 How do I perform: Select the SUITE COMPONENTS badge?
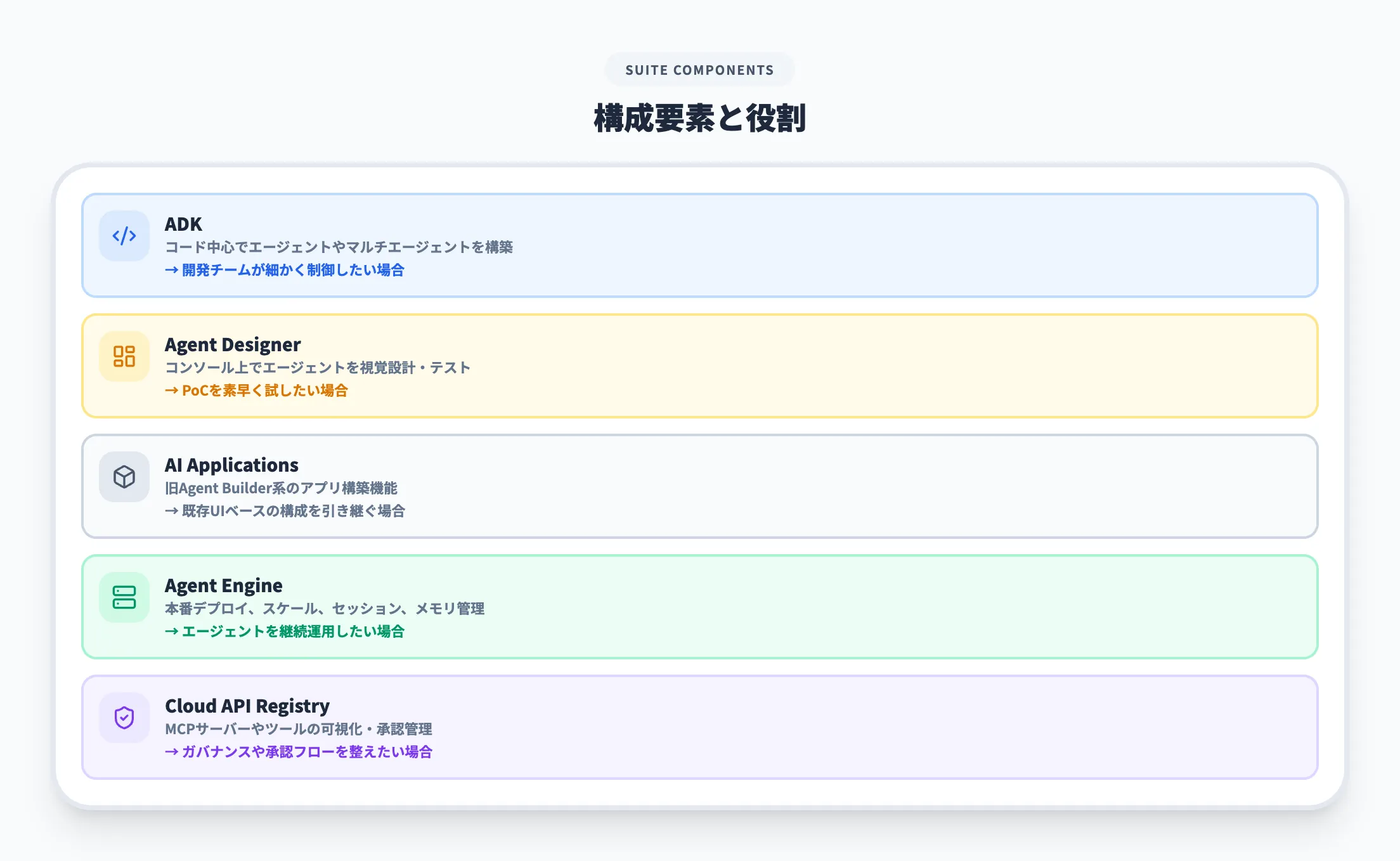click(x=699, y=70)
